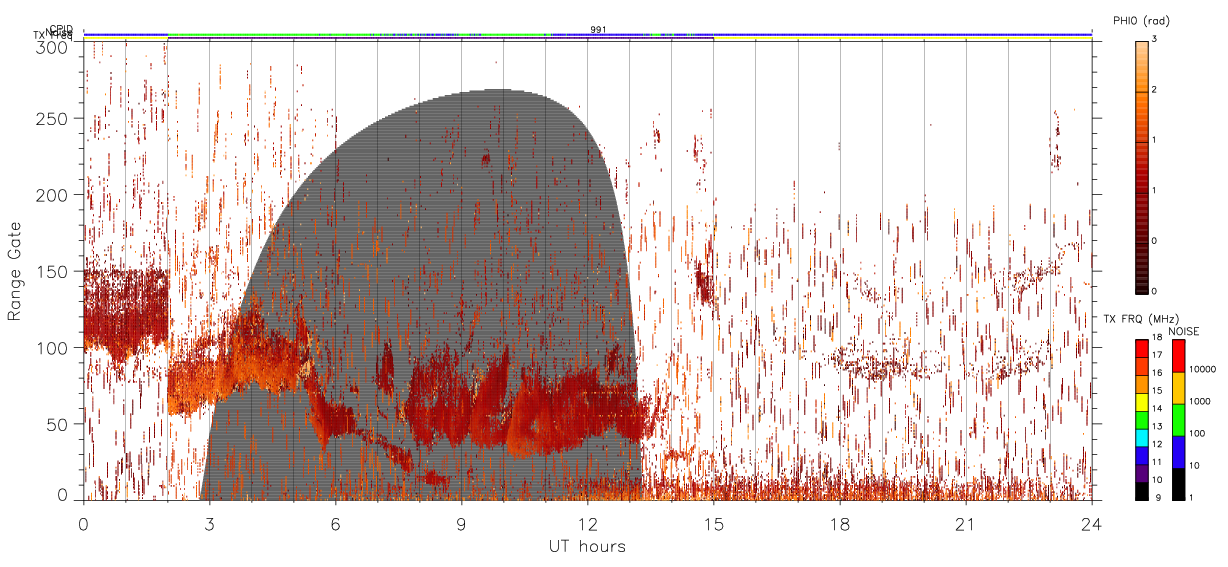The height and width of the screenshot is (567, 1228).
Task: Pick the green 13–14 MHz TX FRQ swatch
Action: tap(1141, 419)
